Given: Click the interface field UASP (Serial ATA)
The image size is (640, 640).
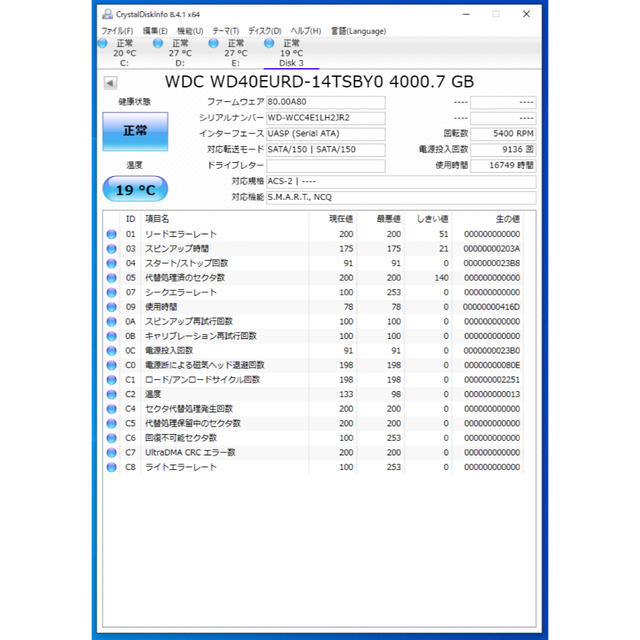Looking at the screenshot, I should click(x=325, y=134).
